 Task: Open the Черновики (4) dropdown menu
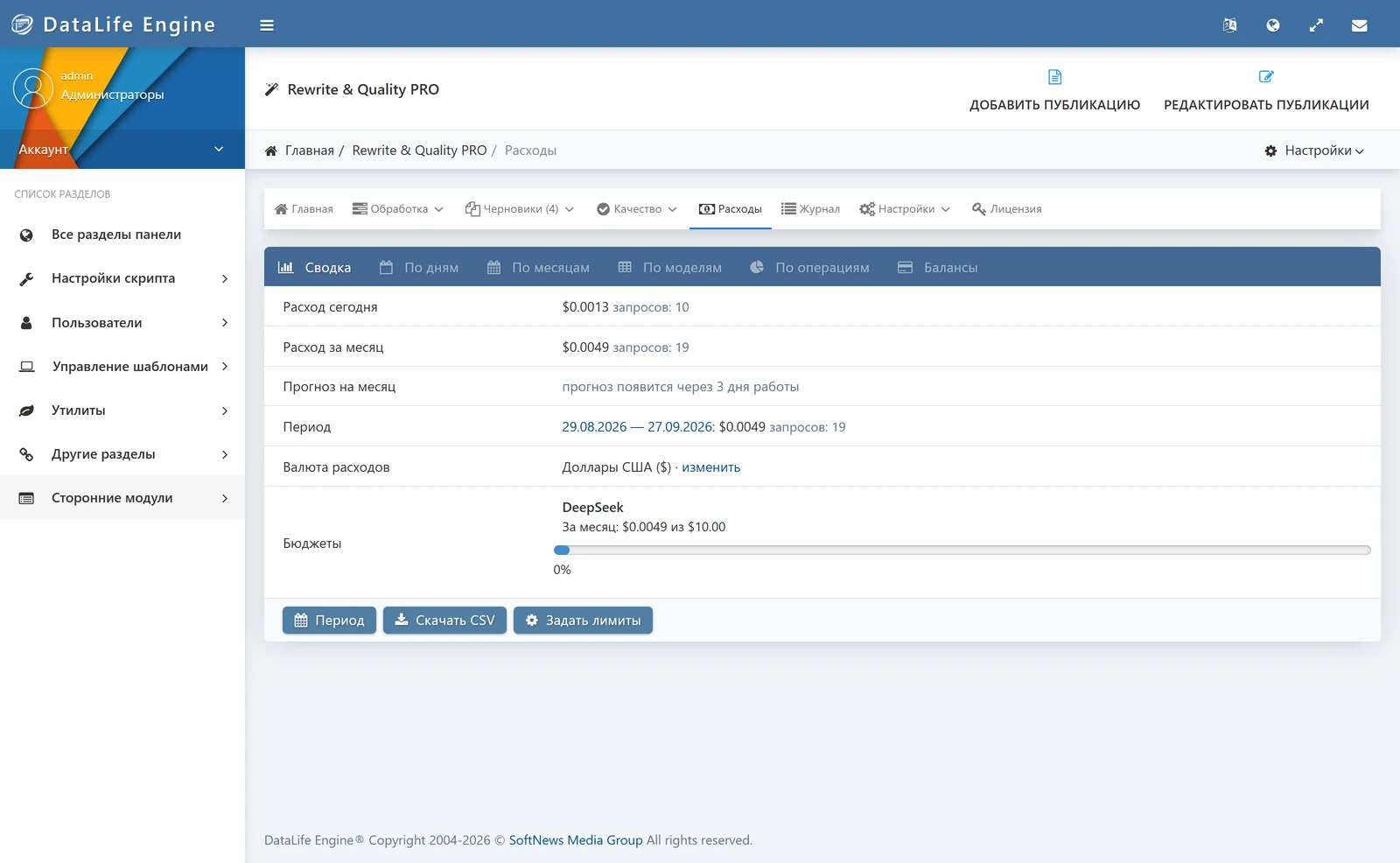(520, 209)
